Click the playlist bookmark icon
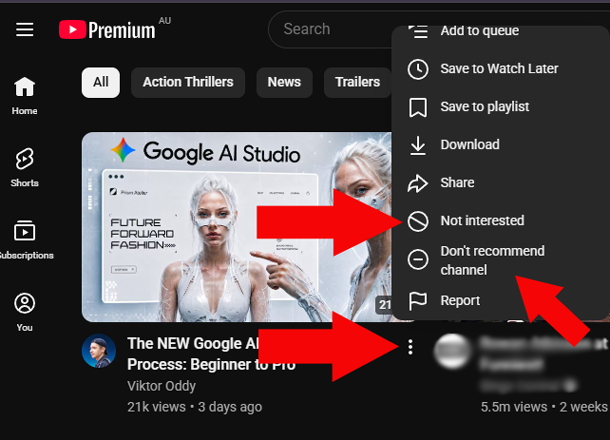The height and width of the screenshot is (440, 610). (418, 107)
